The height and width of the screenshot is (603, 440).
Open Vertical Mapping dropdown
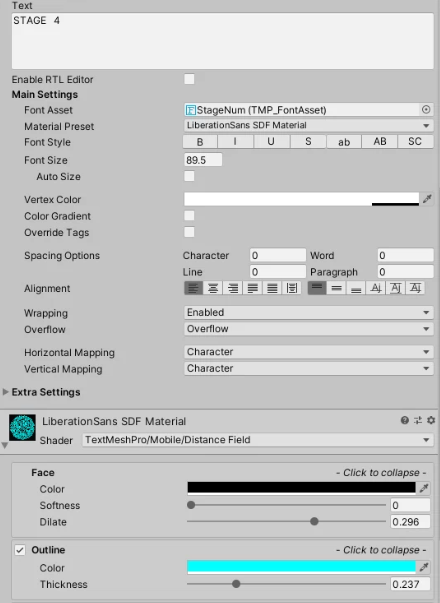(x=308, y=368)
